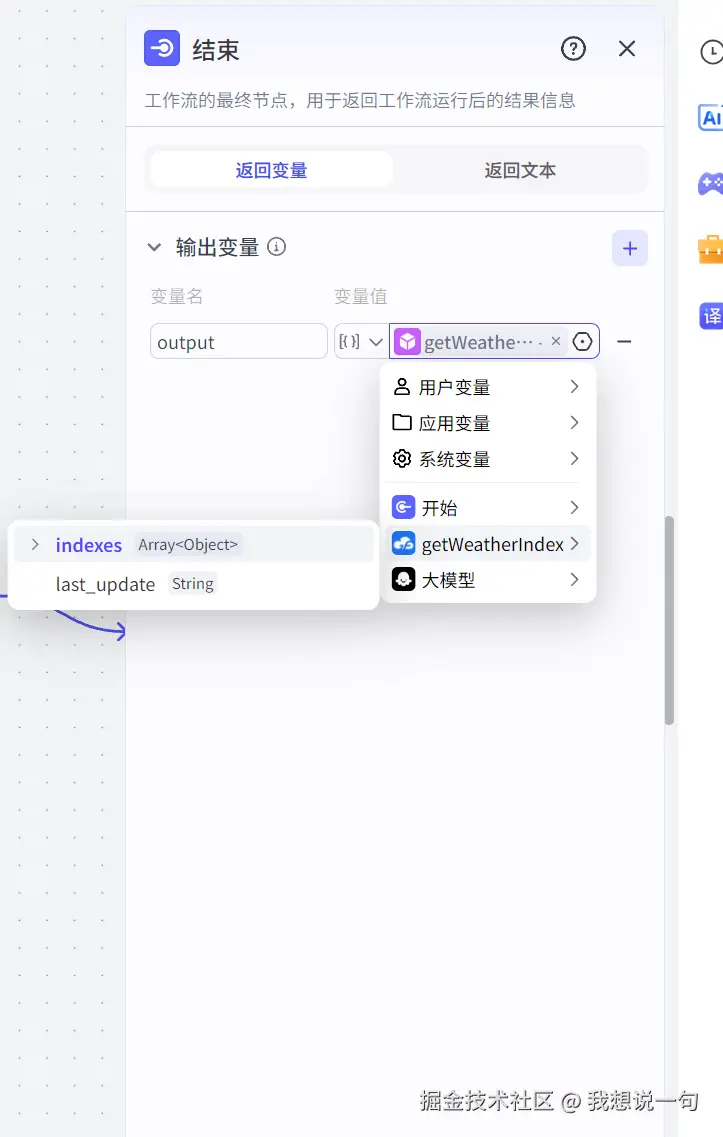723x1137 pixels.
Task: Click the folder icon beside 应用变量
Action: [402, 422]
